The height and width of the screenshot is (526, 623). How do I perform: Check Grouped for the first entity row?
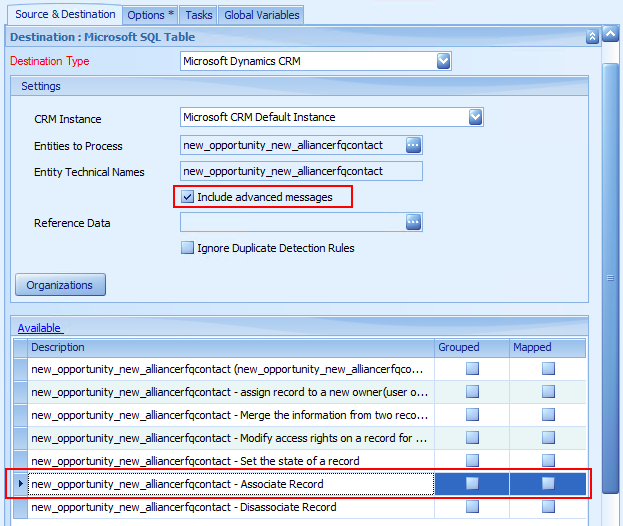click(472, 369)
